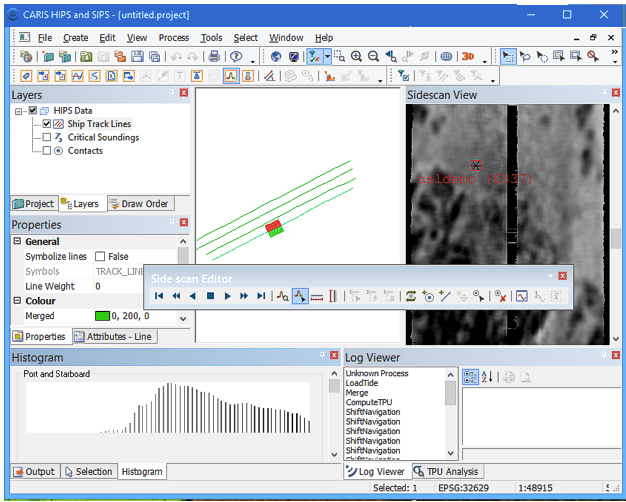This screenshot has width=626, height=502.
Task: Uncheck the Ship Track Lines layer
Action: coord(47,124)
